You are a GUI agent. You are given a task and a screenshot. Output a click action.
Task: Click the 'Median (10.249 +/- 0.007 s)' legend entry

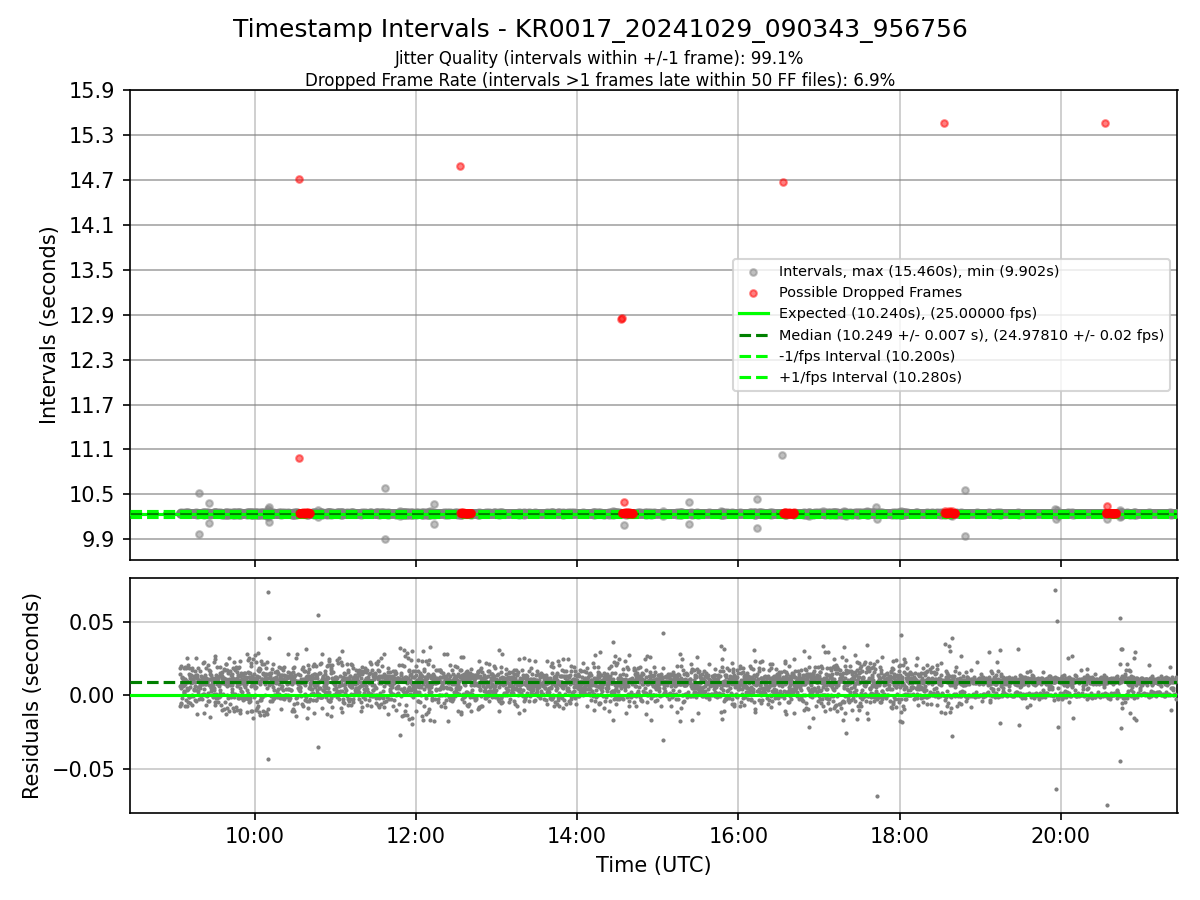point(971,335)
